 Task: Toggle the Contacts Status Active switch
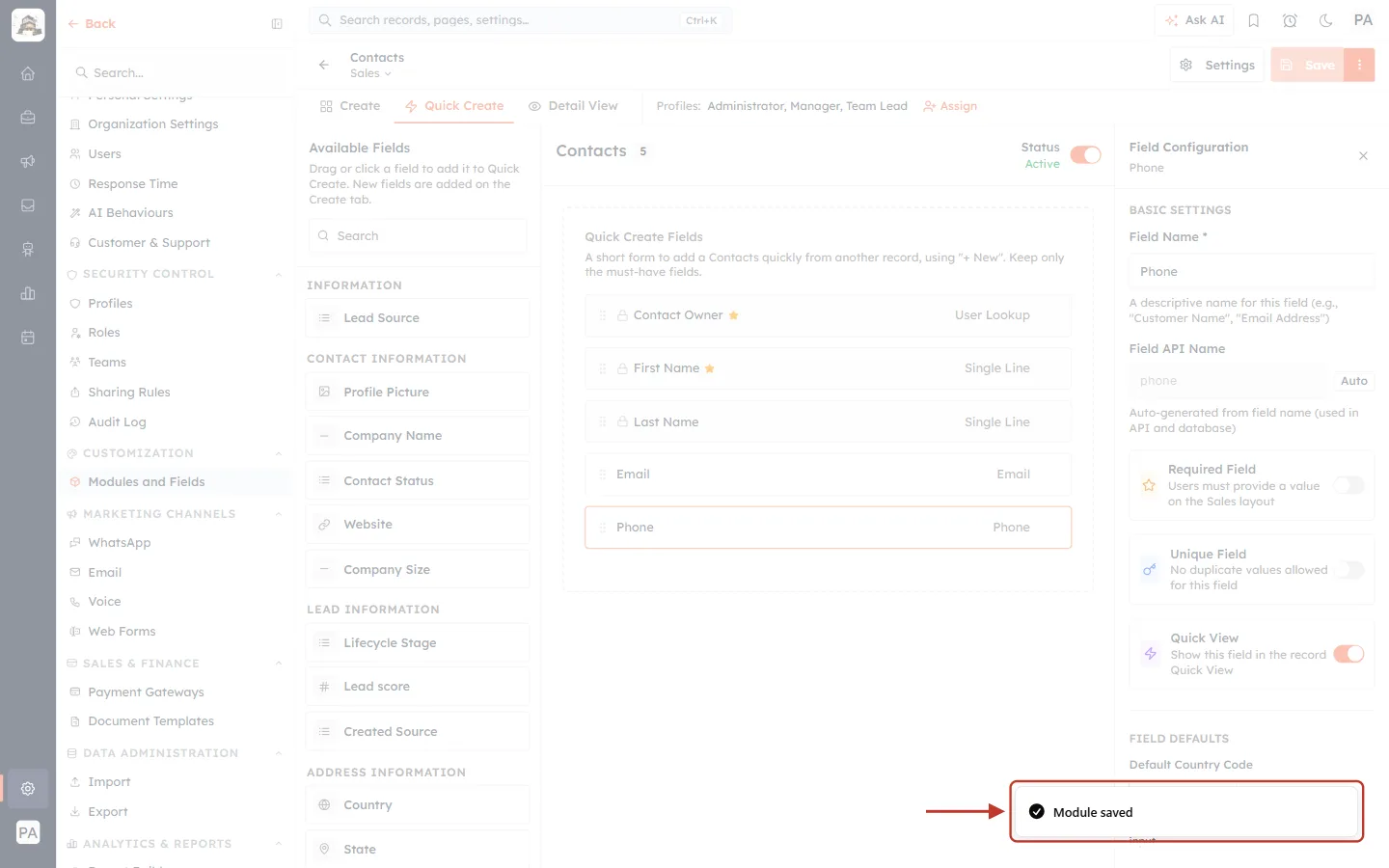pyautogui.click(x=1085, y=155)
